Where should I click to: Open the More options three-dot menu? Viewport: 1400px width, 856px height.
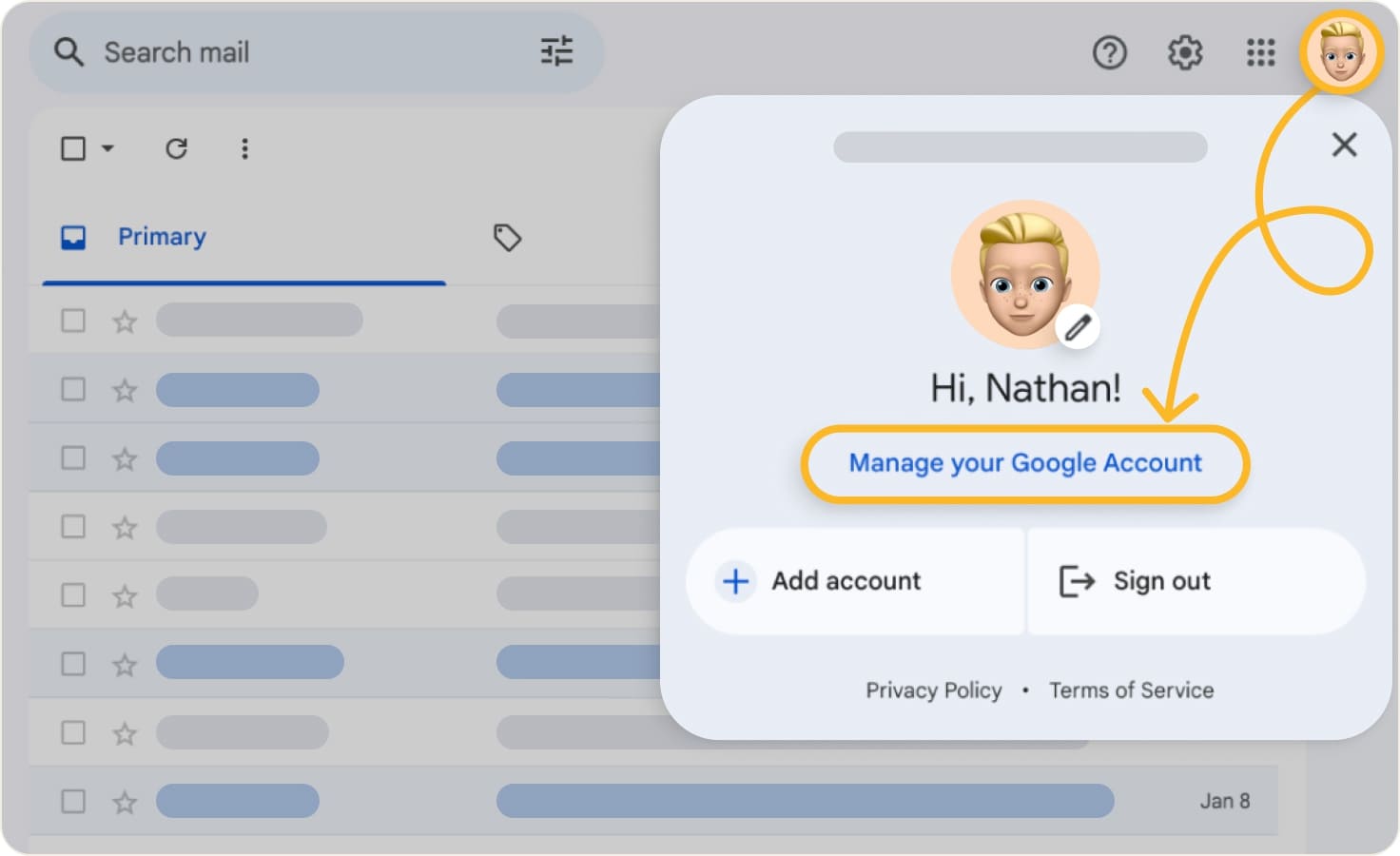[244, 148]
